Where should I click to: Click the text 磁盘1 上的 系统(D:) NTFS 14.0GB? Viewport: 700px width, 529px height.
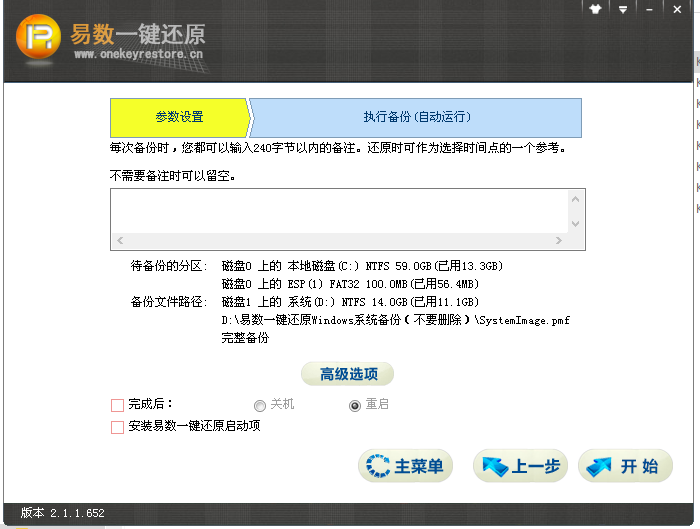(x=314, y=302)
